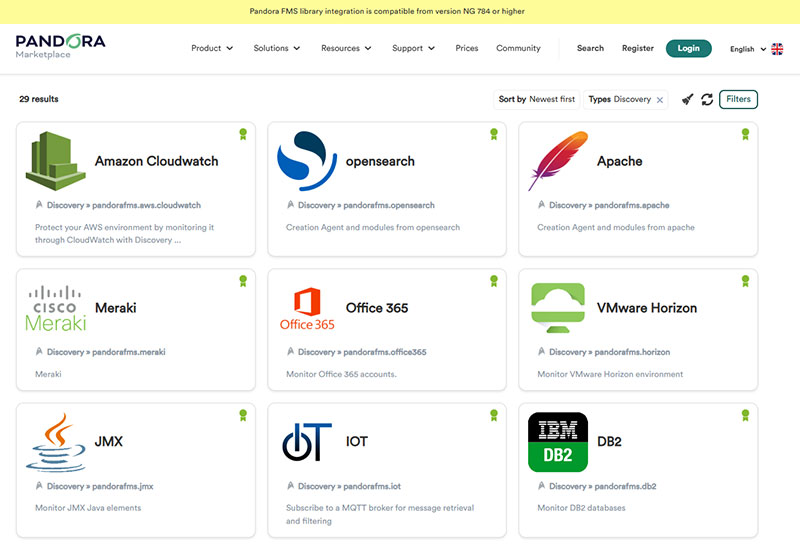Open the Pandora Marketplace logo home link
Viewport: 800px width, 546px height.
(60, 46)
